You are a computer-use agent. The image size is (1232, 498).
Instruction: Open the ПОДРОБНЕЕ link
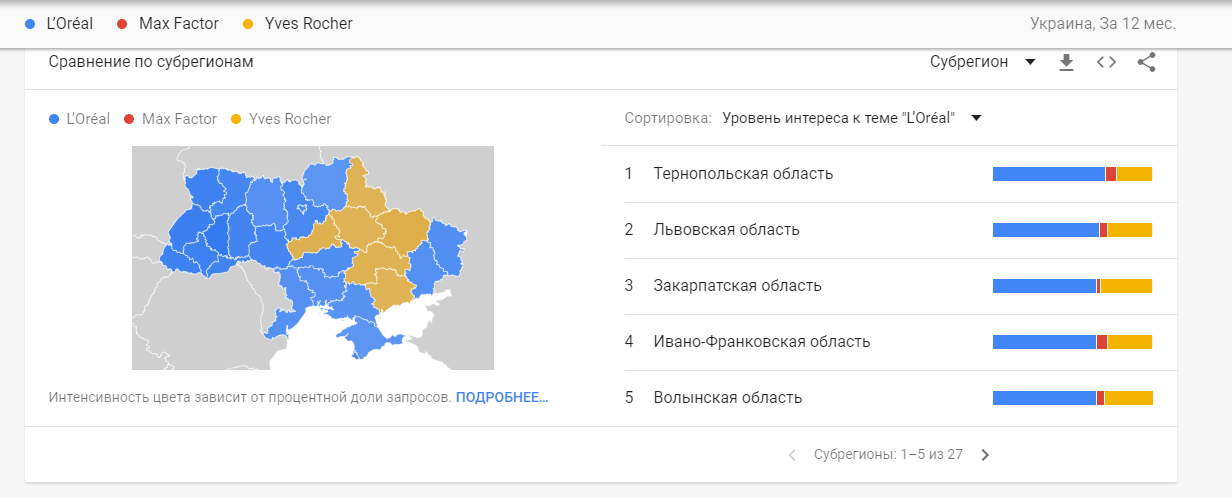[x=502, y=397]
